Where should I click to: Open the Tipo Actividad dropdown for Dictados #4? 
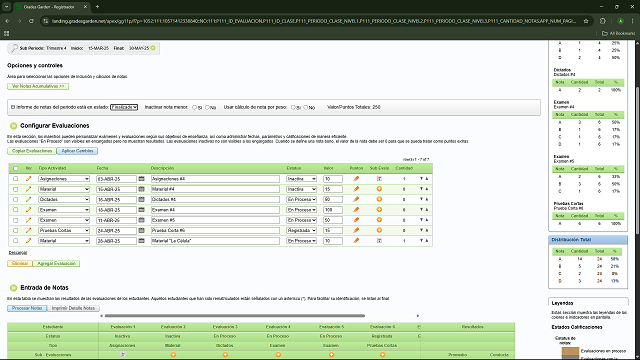(x=64, y=199)
